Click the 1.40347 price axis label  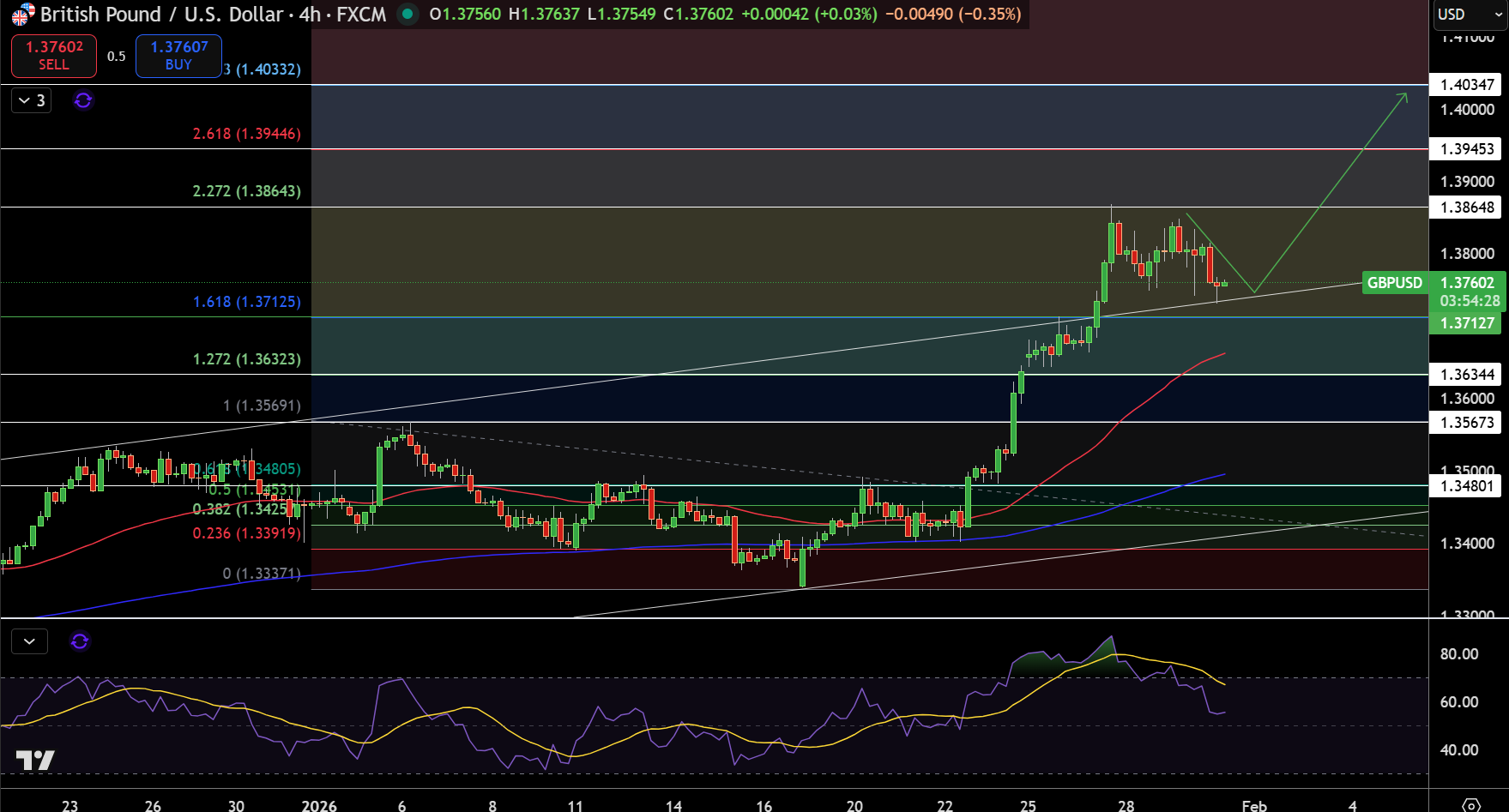click(x=1467, y=85)
